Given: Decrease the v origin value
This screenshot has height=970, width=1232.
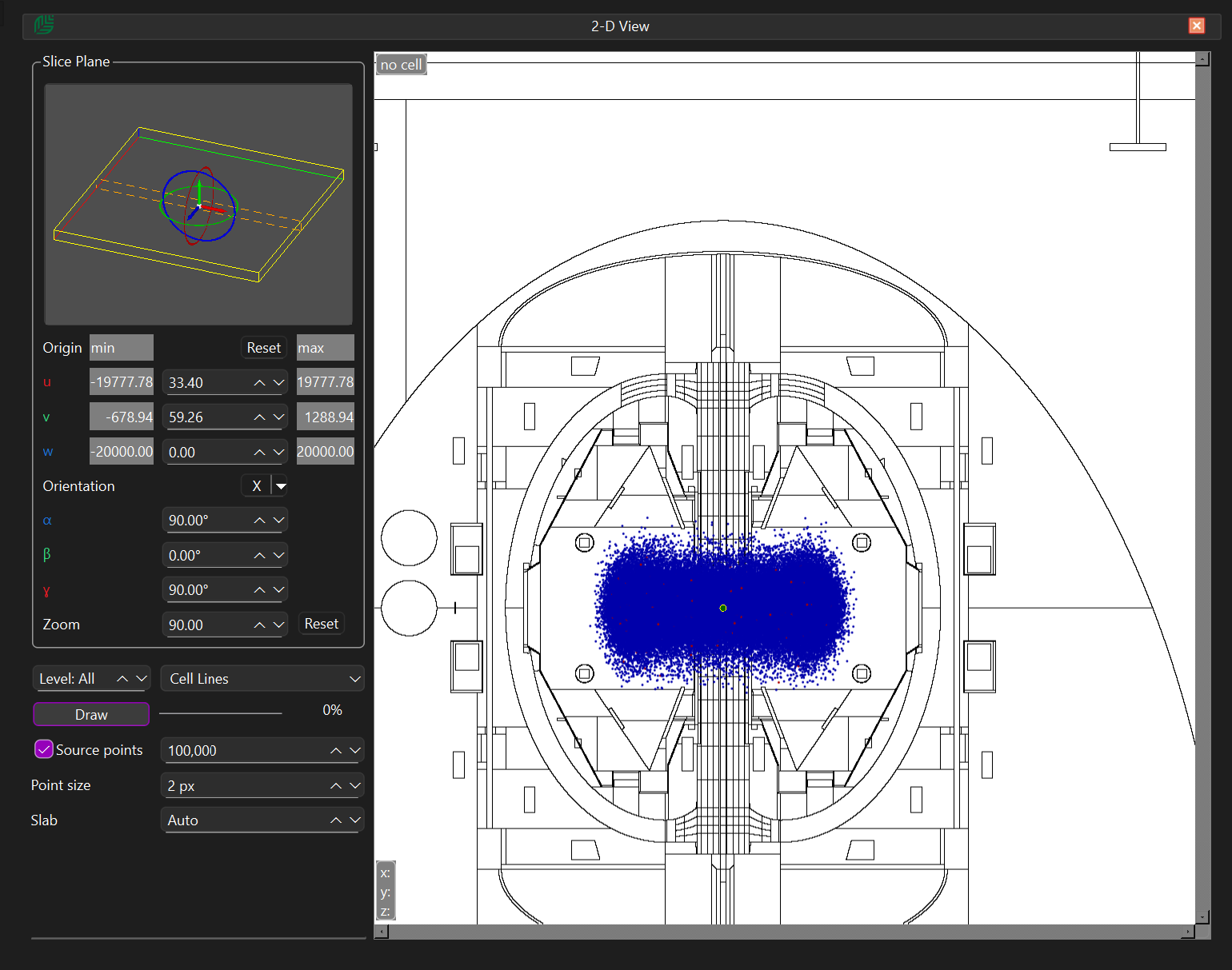Looking at the screenshot, I should tap(278, 417).
